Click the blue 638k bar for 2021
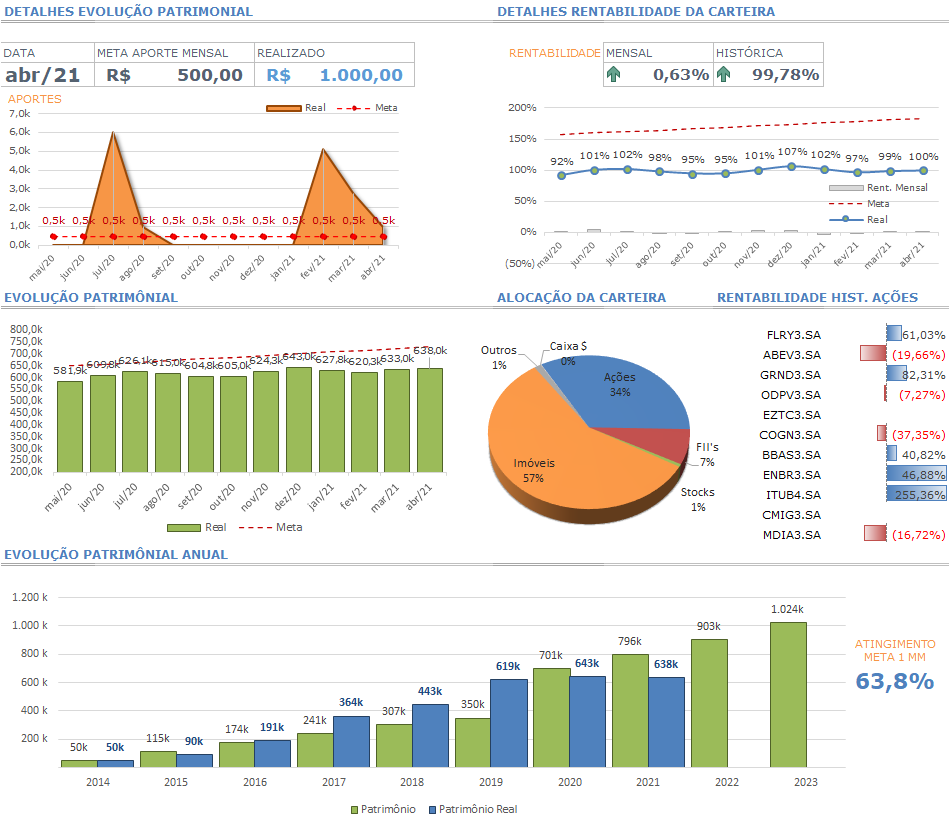This screenshot has width=949, height=826. 666,723
